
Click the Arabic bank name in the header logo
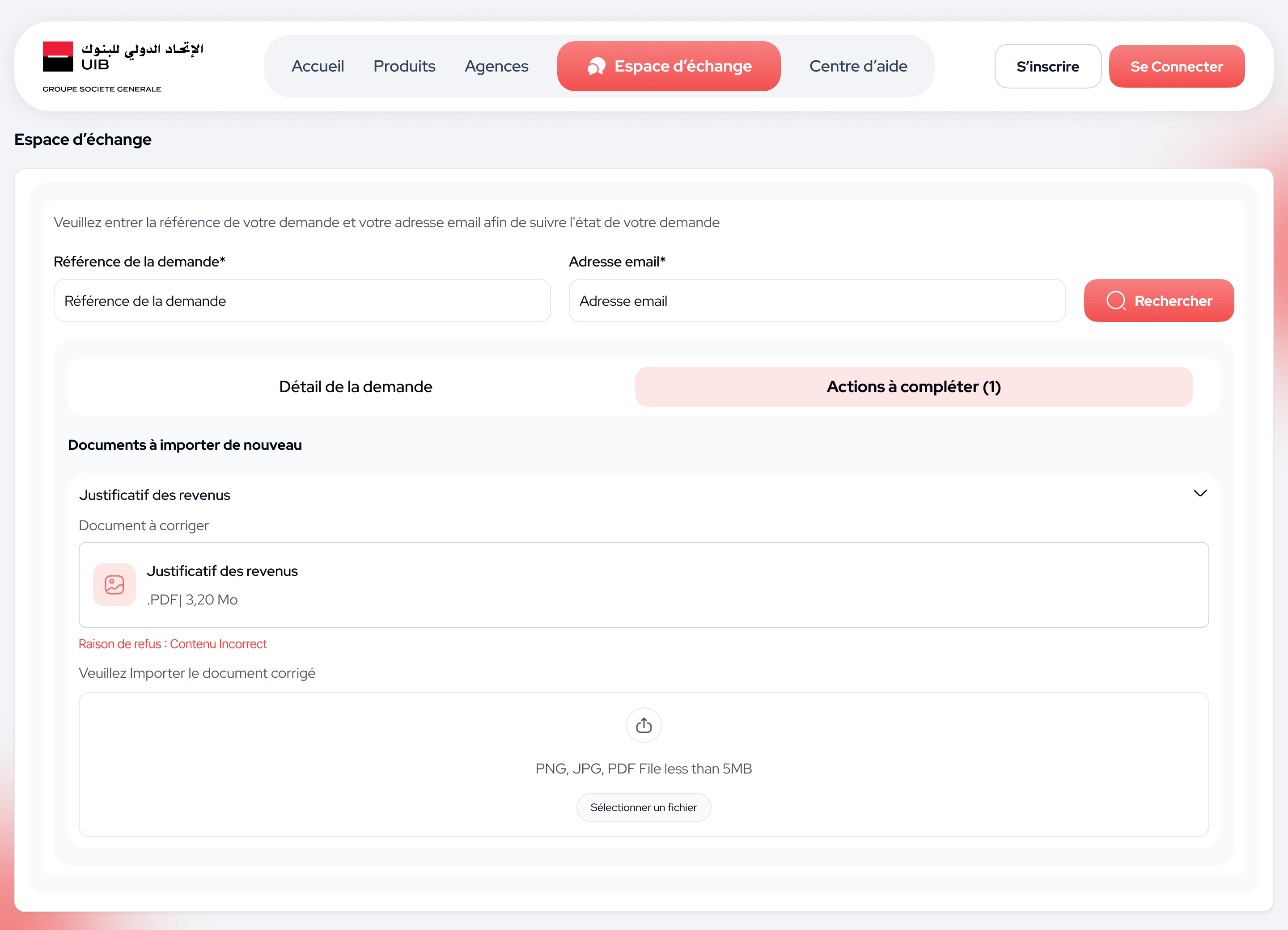[x=142, y=49]
